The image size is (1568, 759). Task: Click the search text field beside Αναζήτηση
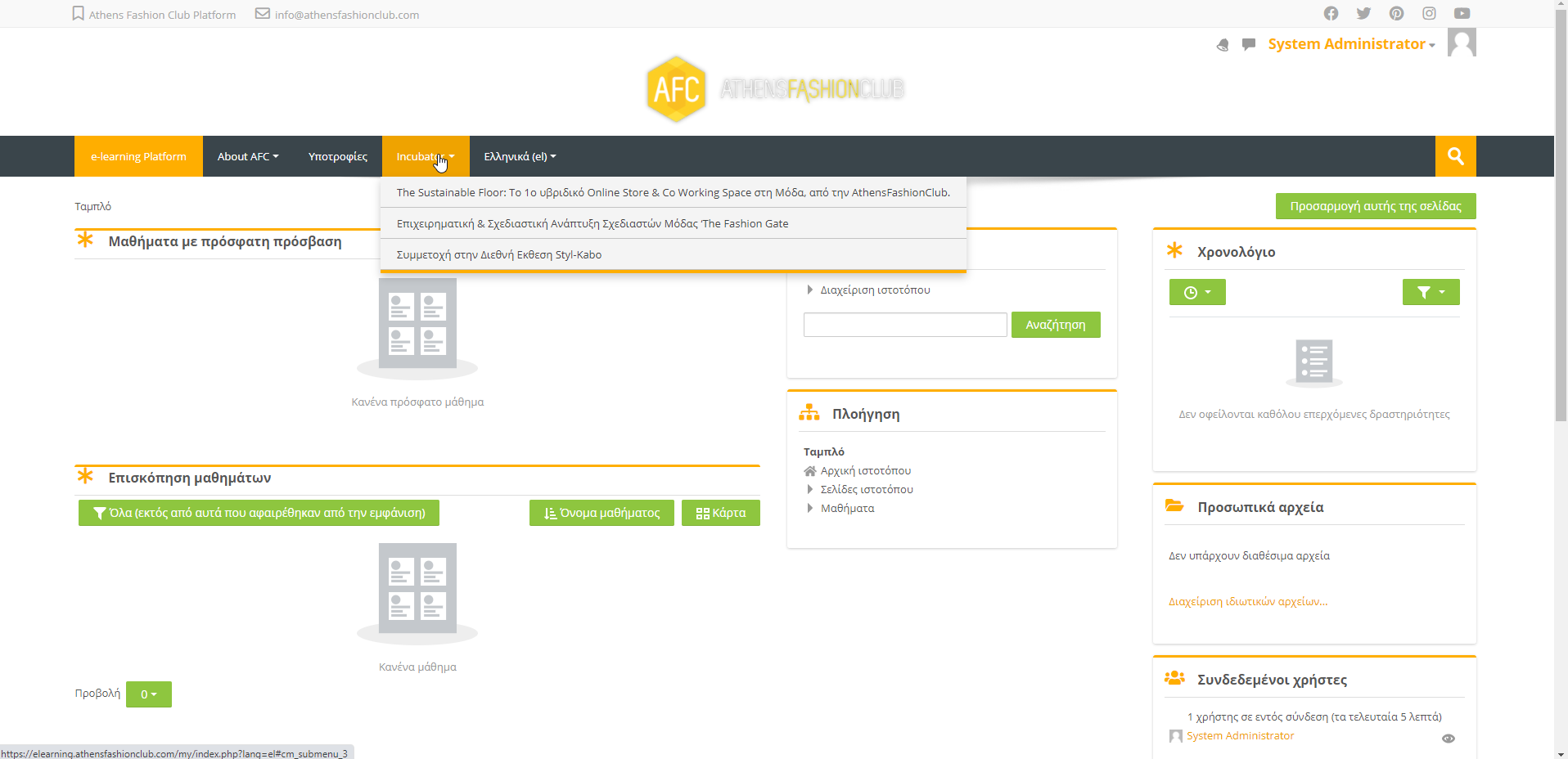tap(904, 325)
